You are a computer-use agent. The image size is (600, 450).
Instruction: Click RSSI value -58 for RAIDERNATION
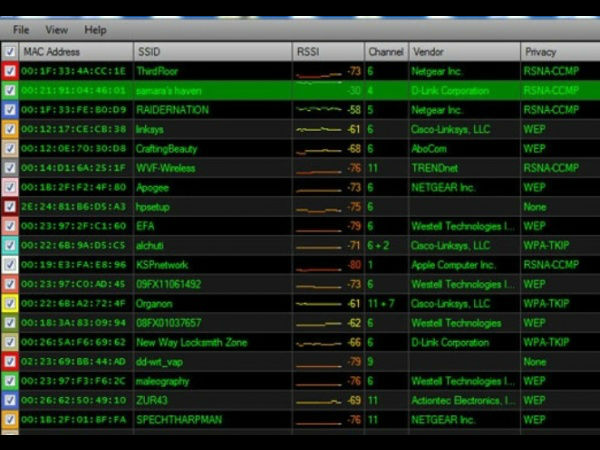[x=354, y=110]
